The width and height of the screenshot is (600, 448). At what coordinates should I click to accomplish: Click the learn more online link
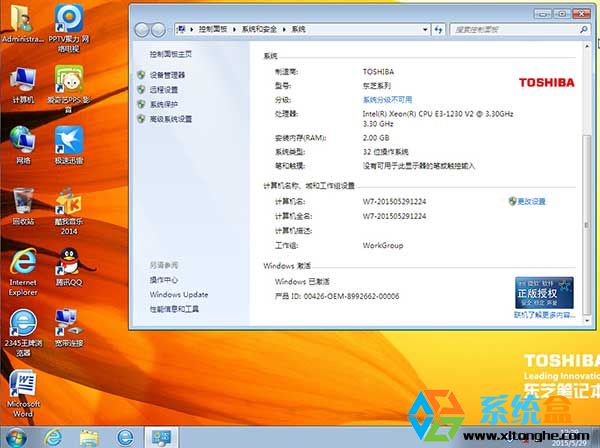coord(544,315)
